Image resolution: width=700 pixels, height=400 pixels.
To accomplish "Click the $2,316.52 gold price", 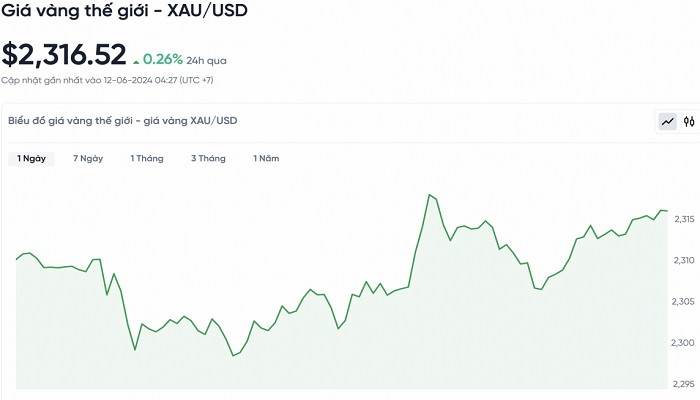I will click(64, 55).
